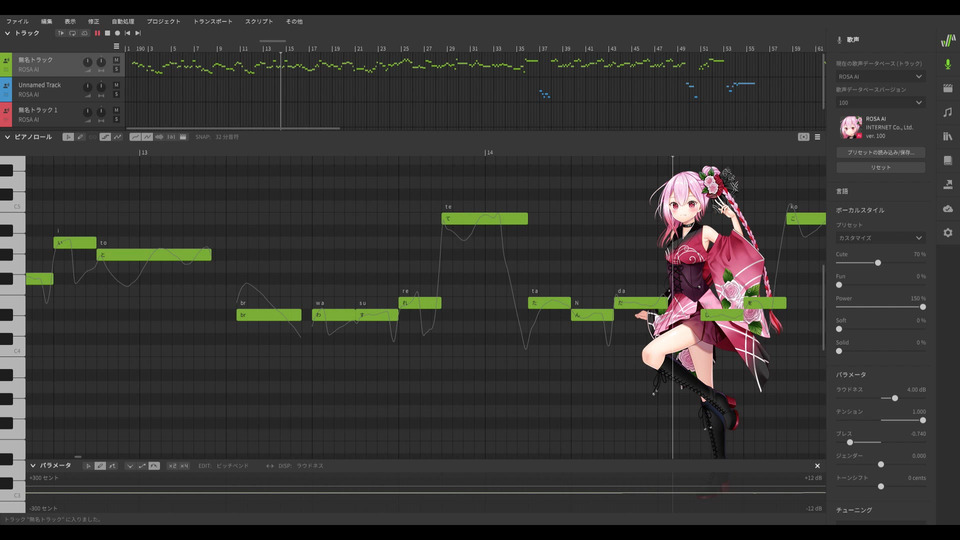Select the 'br' note in piano roll
This screenshot has width=960, height=540.
[x=269, y=315]
